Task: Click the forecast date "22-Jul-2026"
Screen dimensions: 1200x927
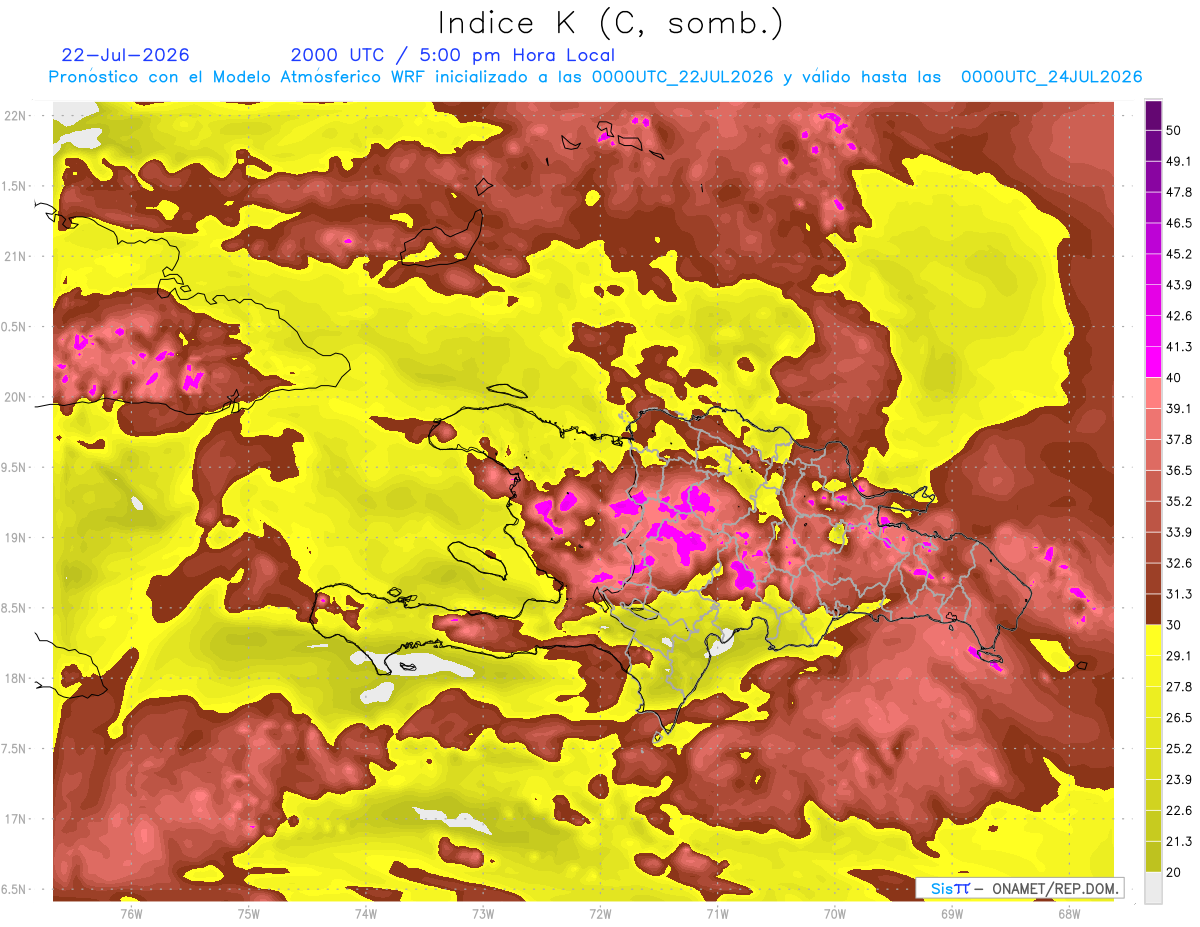Action: [x=125, y=55]
